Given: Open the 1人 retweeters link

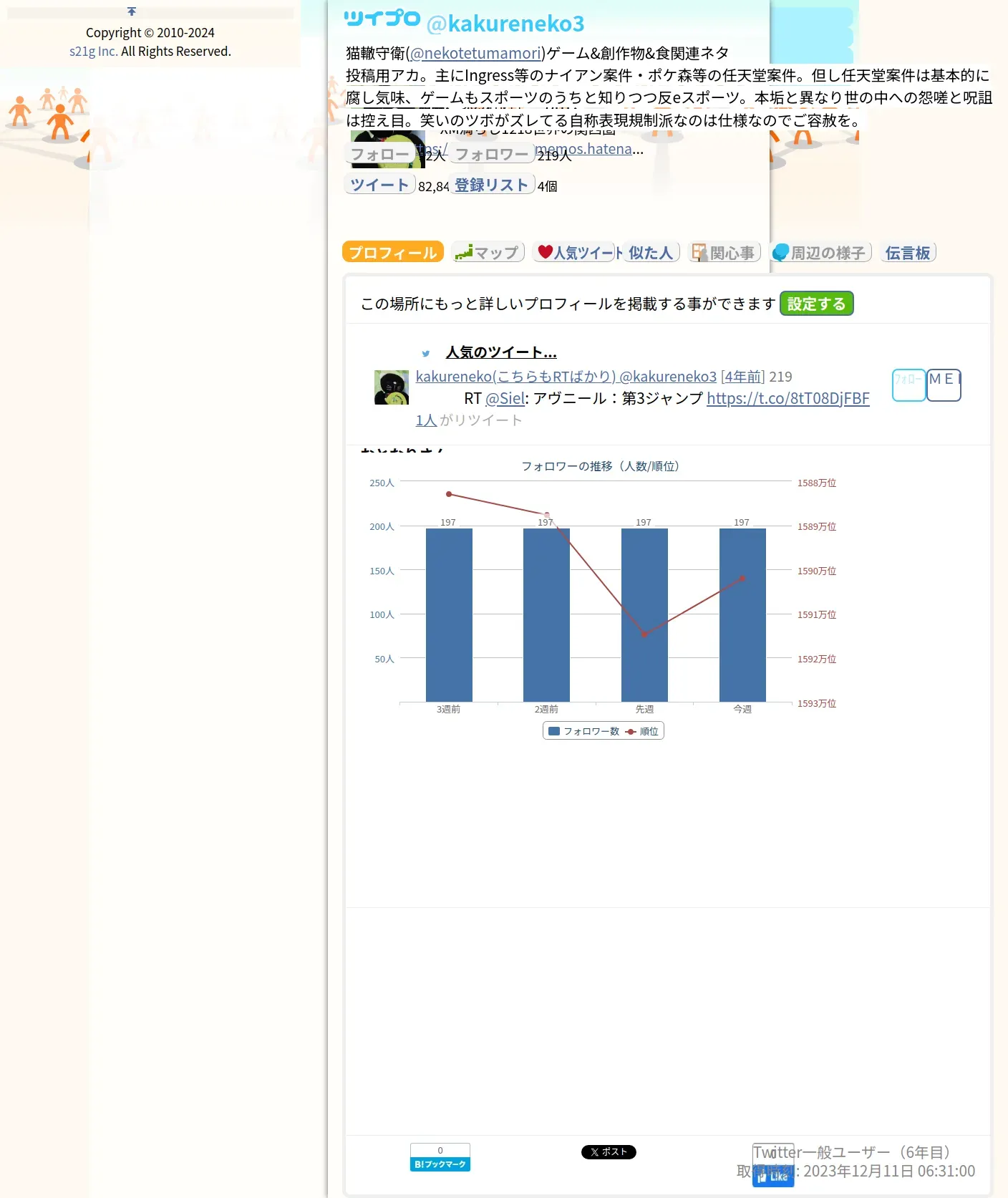Looking at the screenshot, I should click(426, 420).
